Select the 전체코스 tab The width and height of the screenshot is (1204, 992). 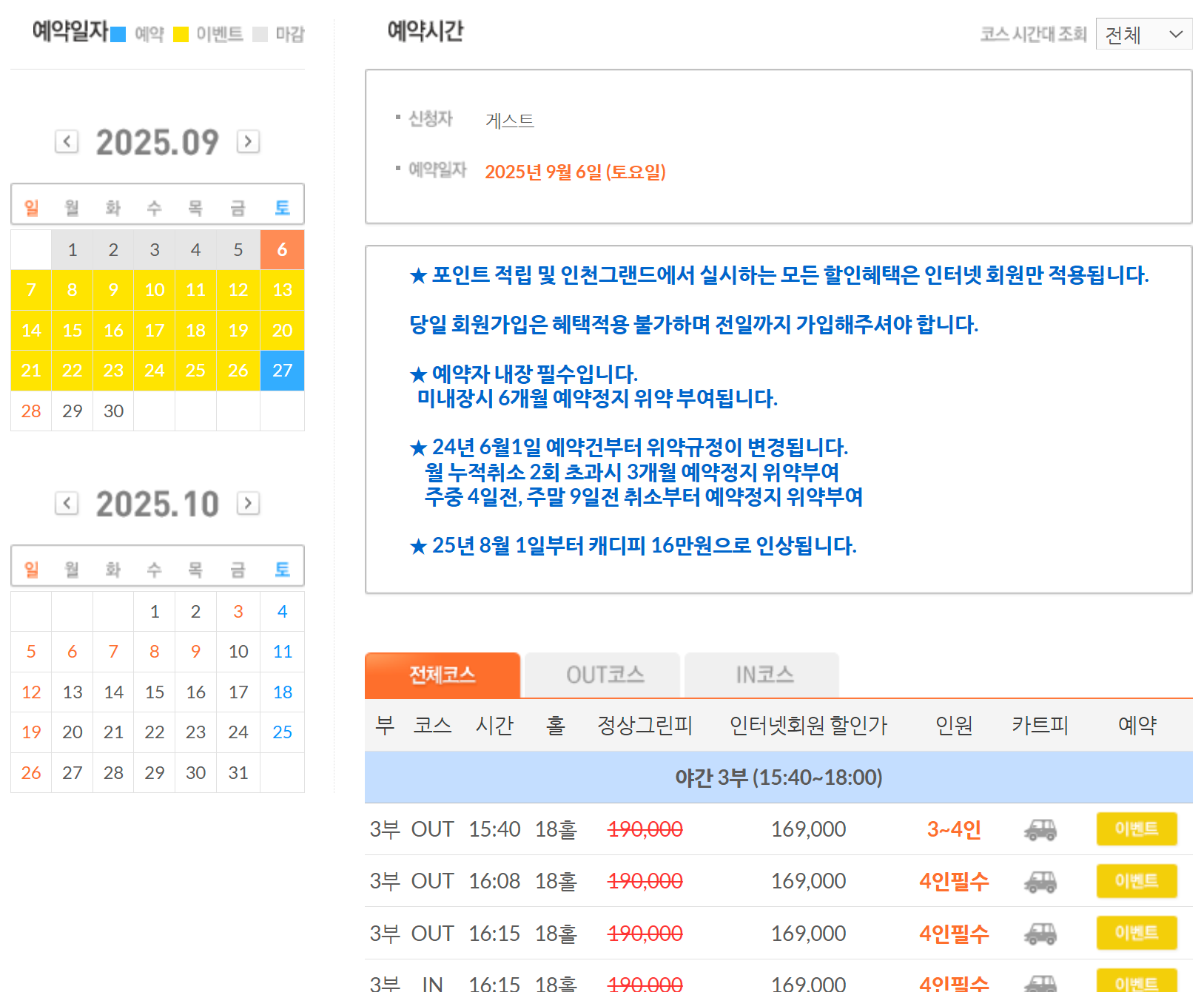coord(443,675)
